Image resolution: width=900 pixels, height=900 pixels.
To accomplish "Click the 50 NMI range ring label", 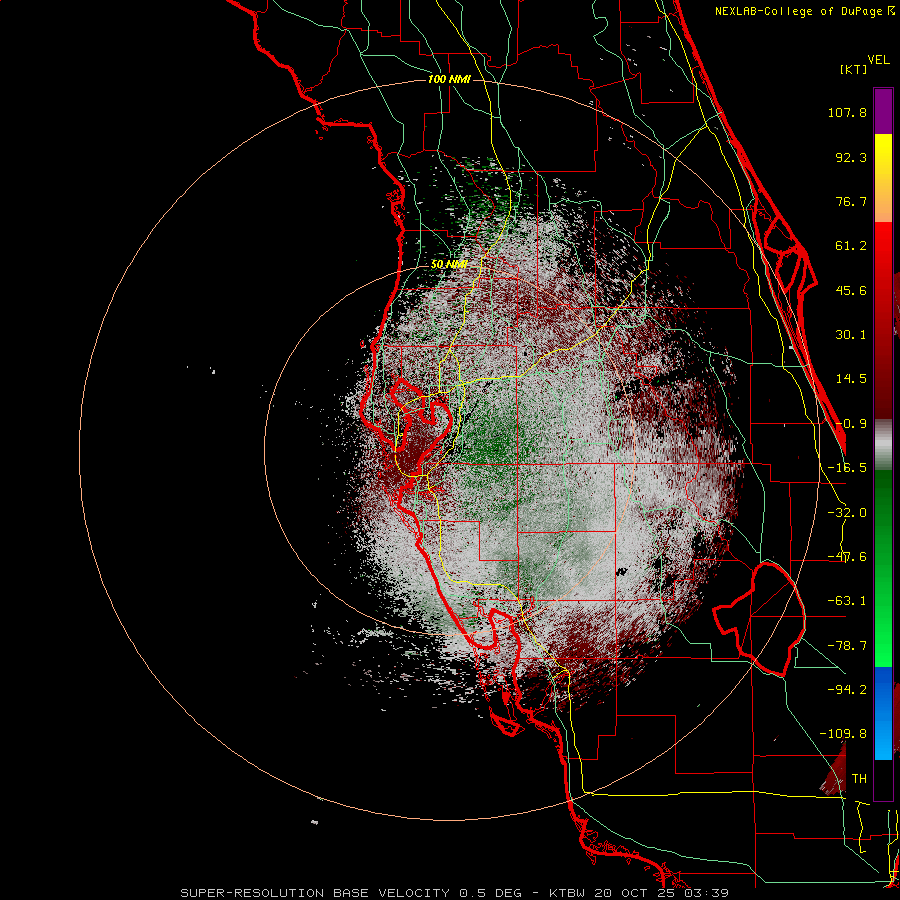I will coord(448,265).
